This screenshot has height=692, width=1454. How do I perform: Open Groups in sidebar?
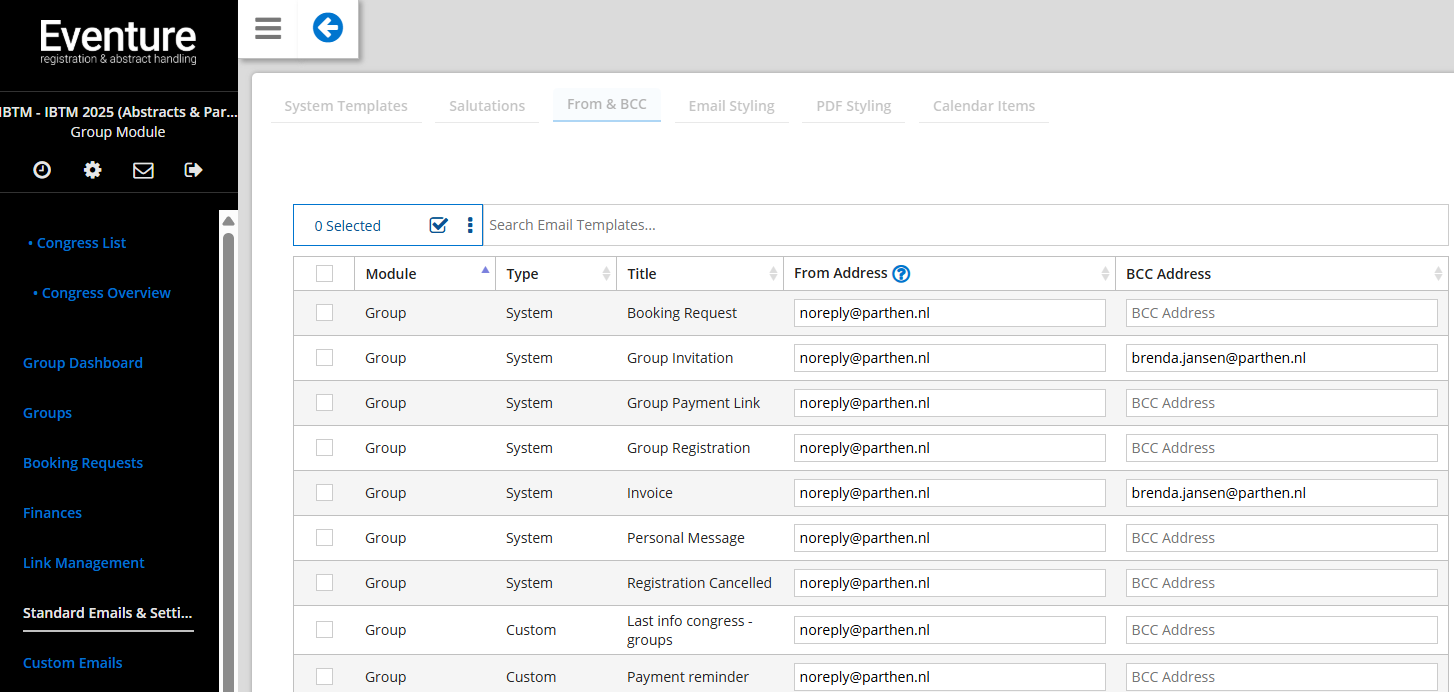(x=48, y=413)
